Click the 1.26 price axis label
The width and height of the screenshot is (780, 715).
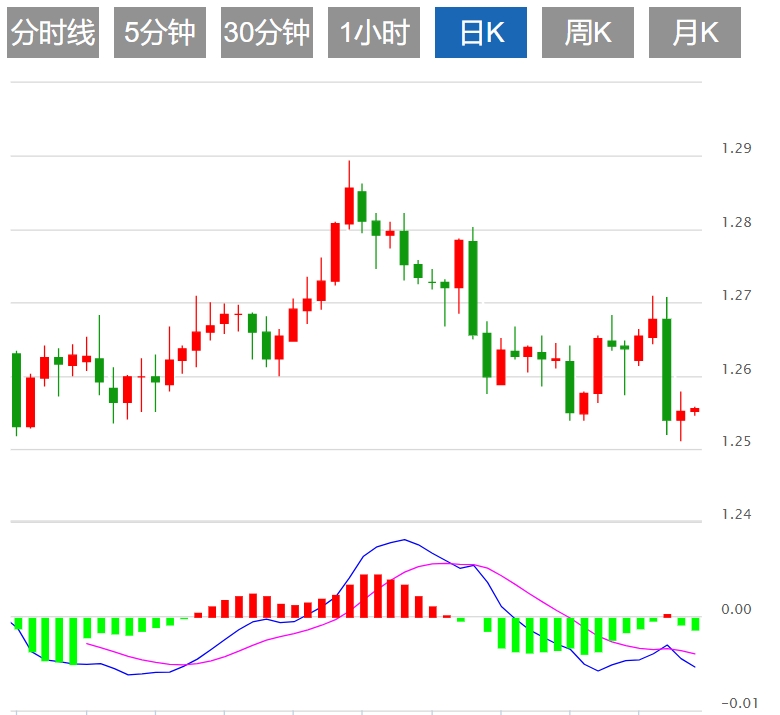coord(736,369)
